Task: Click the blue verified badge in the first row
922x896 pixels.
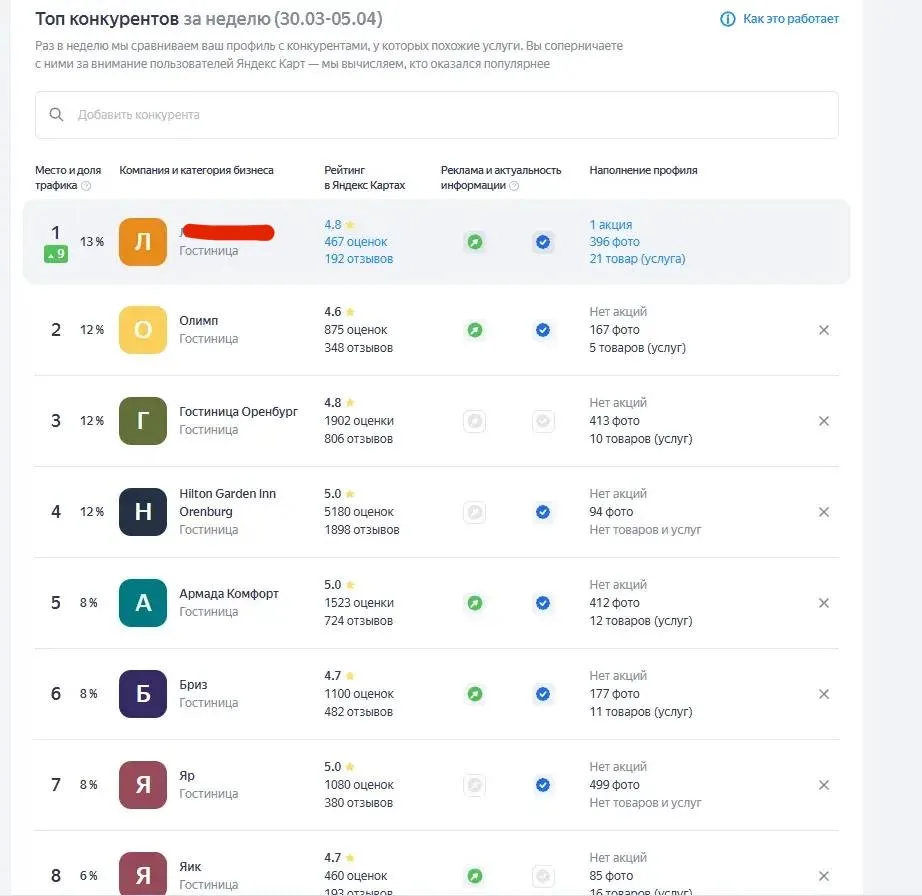Action: coord(543,242)
